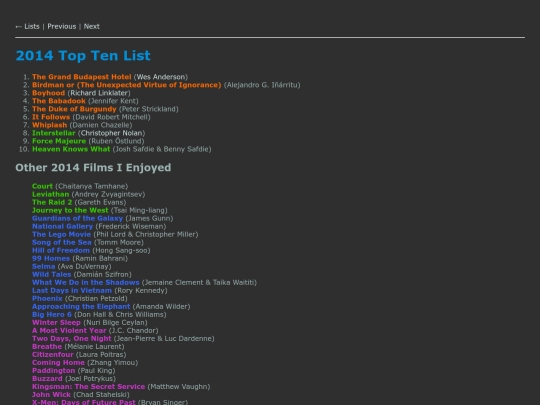Screen dimensions: 540x405
Task: Click the Birdman or (The Unexpected Virtue of Ignorance) title
Action: (x=127, y=85)
